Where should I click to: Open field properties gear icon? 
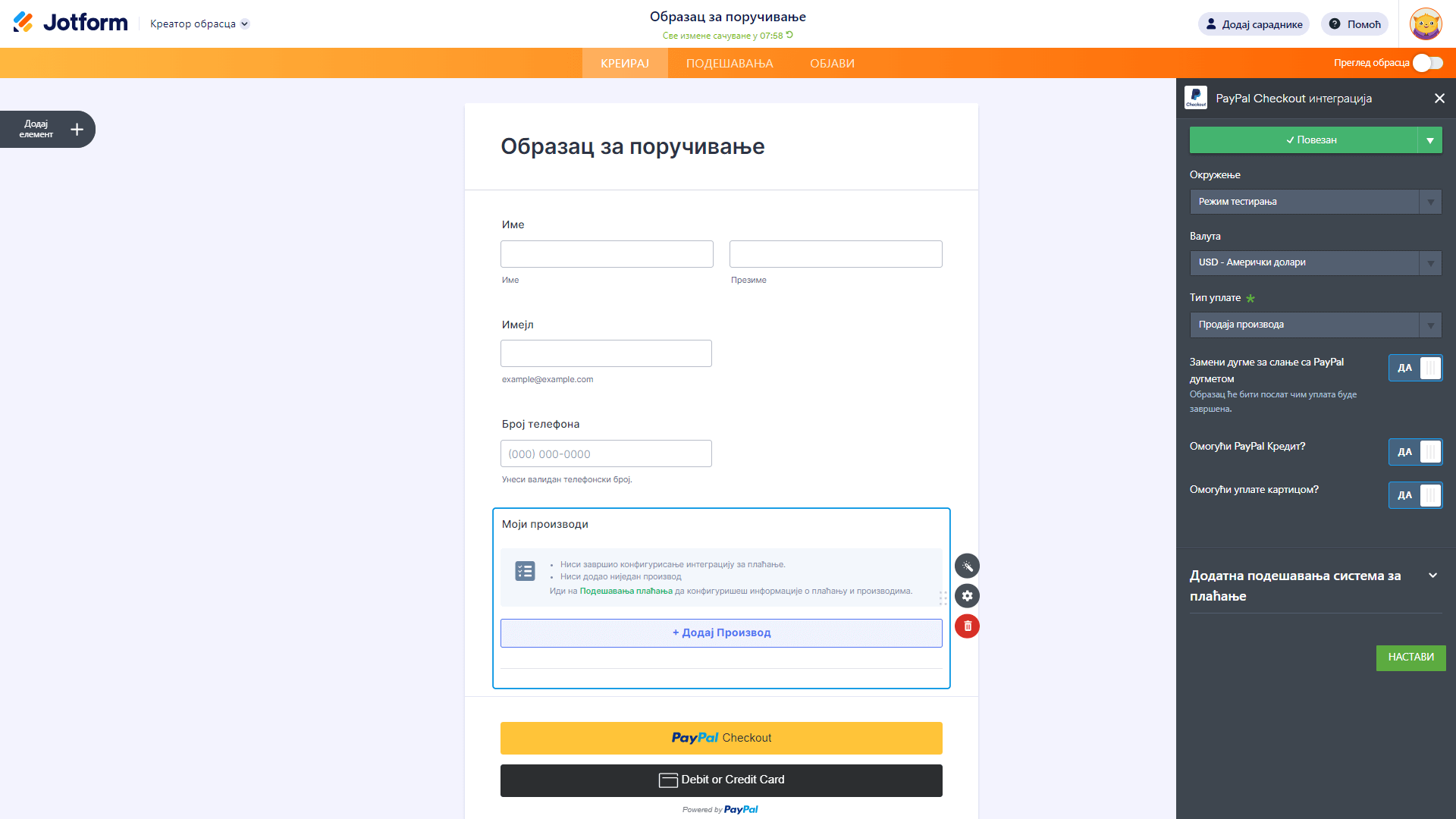point(967,596)
